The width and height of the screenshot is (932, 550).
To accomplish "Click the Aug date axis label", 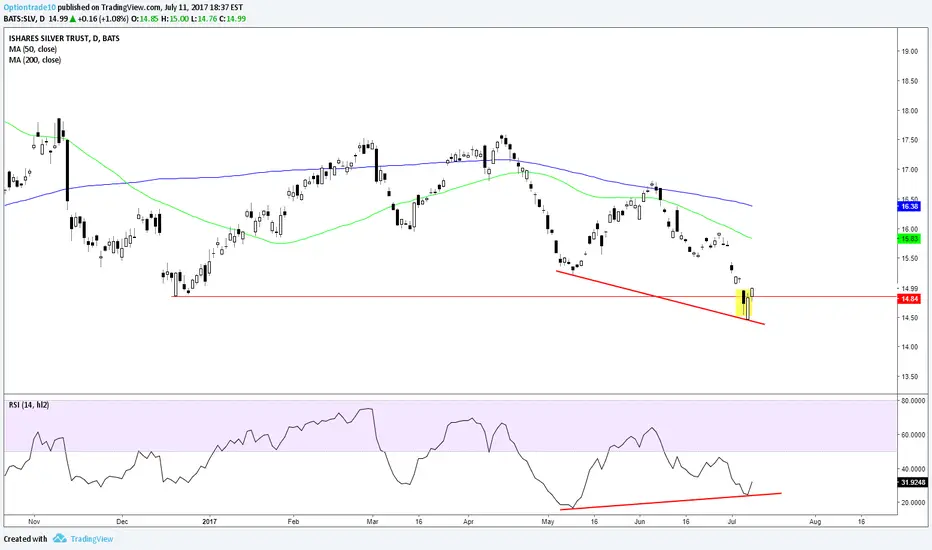I will (x=815, y=521).
